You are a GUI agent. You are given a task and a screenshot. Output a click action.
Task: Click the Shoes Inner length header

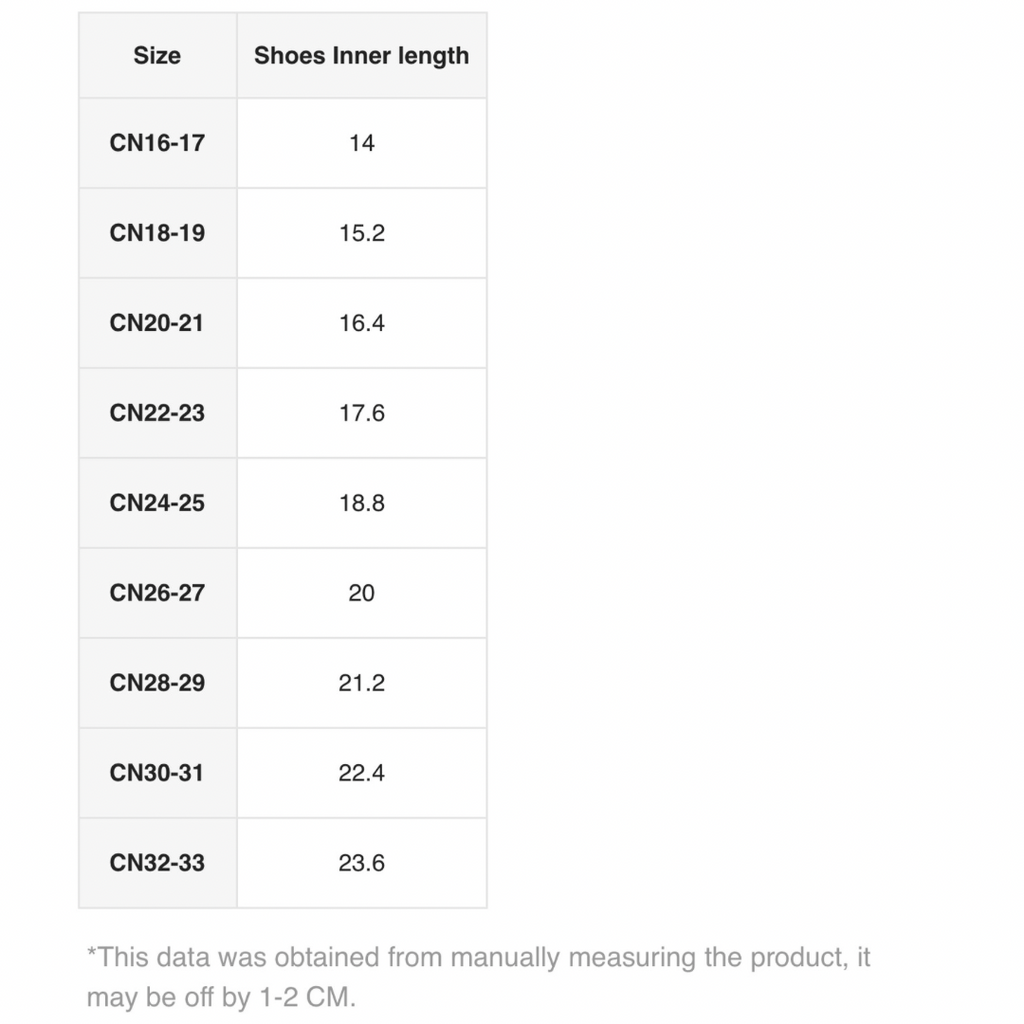[x=361, y=56]
